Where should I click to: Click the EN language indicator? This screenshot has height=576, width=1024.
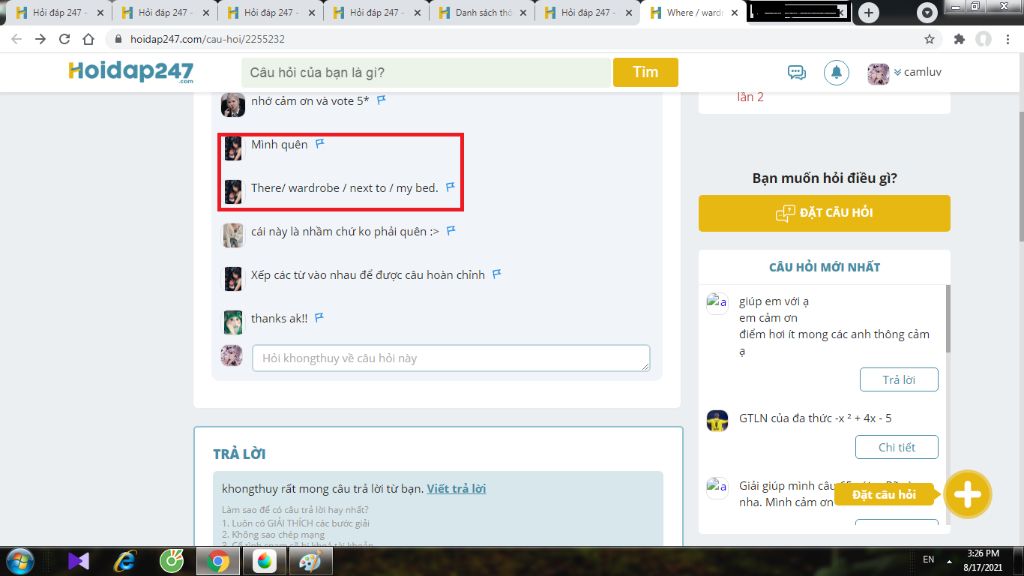[x=928, y=560]
